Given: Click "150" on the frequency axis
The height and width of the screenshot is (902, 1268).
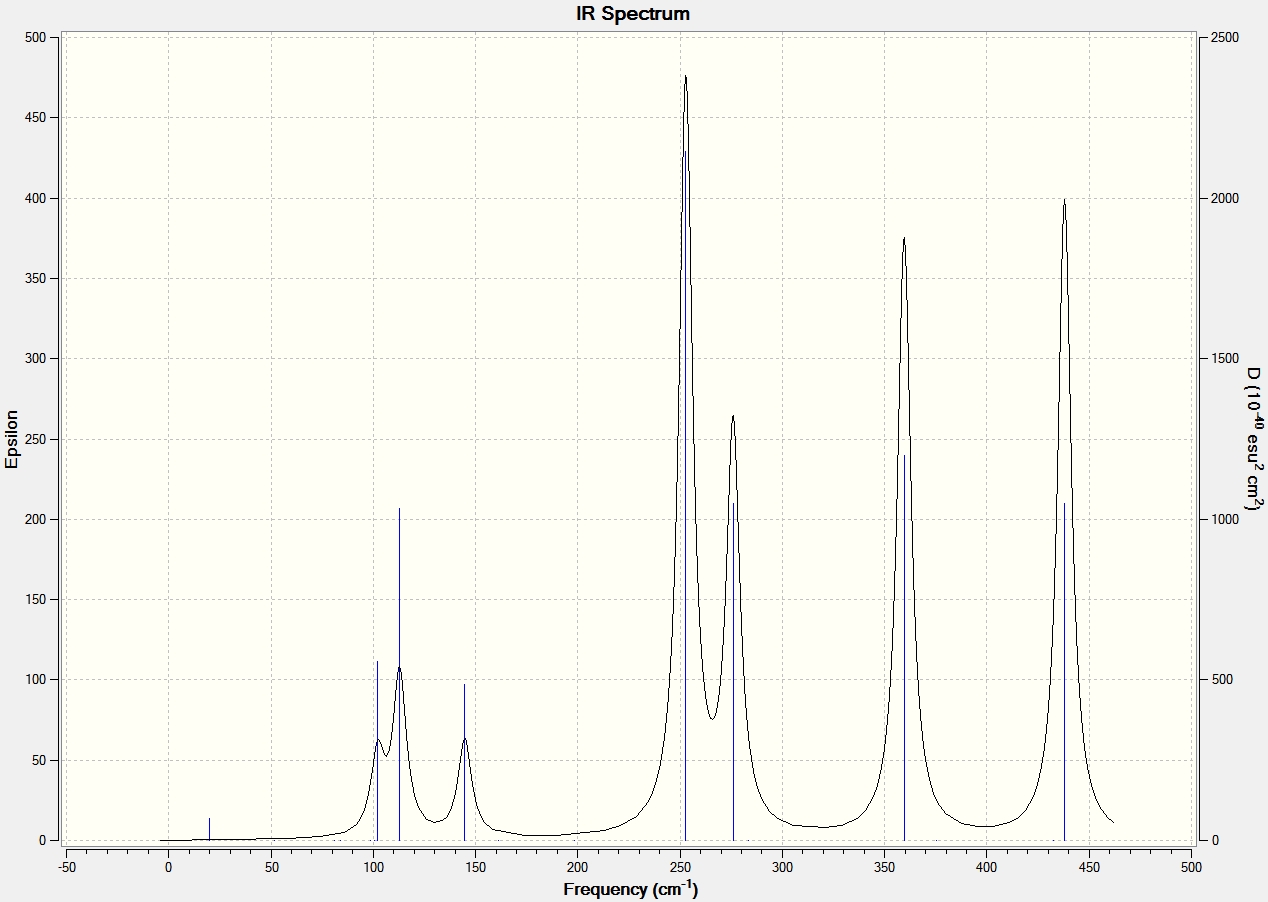Looking at the screenshot, I should [x=475, y=866].
